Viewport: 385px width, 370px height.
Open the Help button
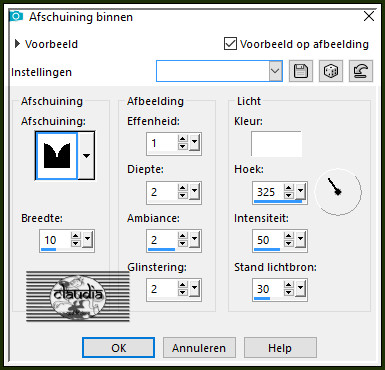(280, 348)
